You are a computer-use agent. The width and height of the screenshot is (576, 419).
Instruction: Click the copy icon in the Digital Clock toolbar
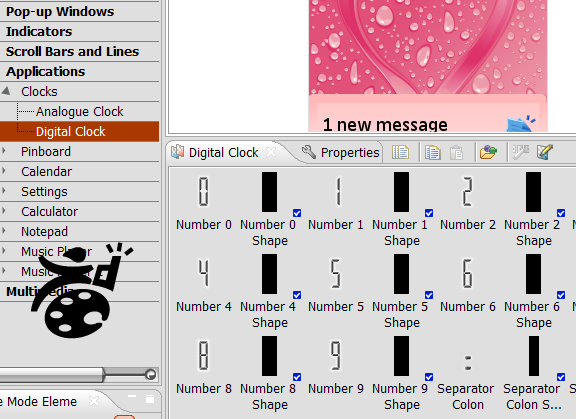[x=432, y=152]
